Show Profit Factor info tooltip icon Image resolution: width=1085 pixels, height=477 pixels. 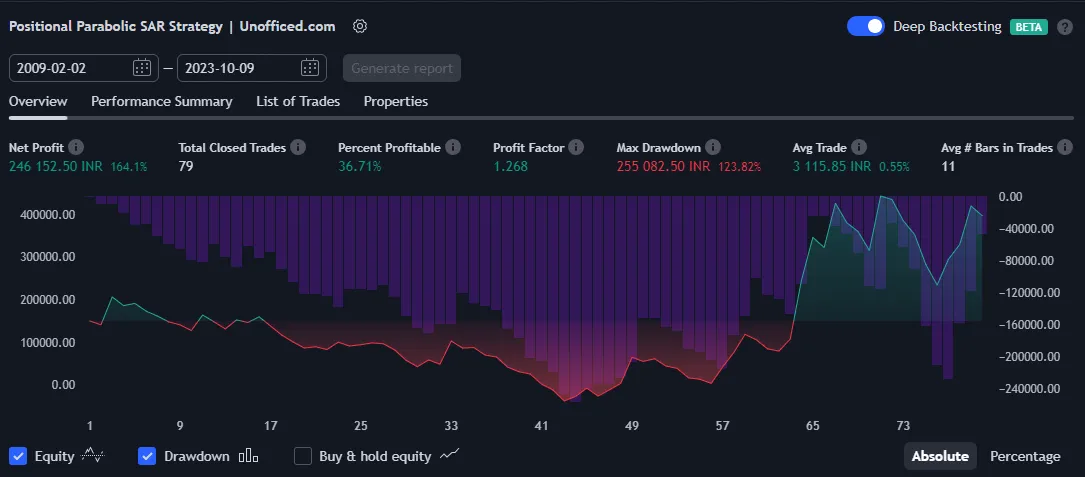point(576,147)
